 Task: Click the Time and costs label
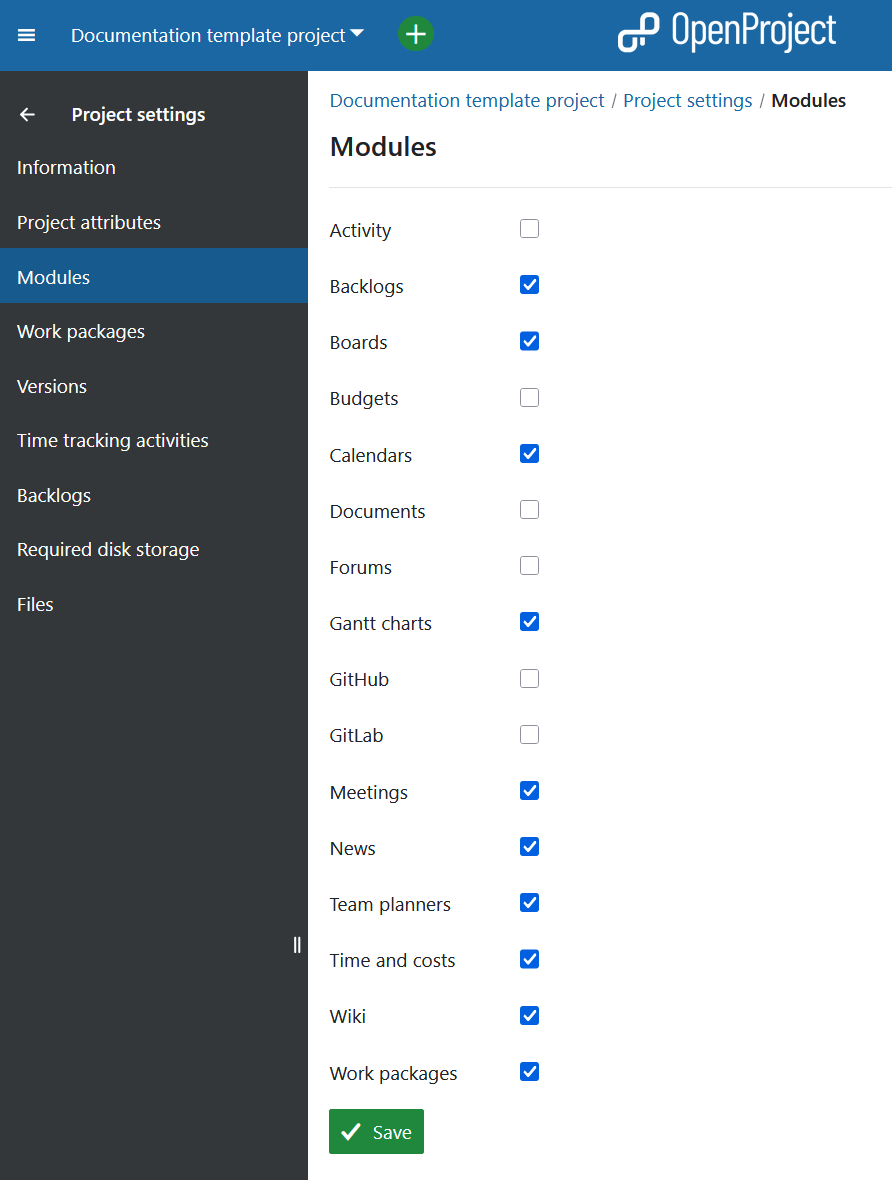coord(392,961)
